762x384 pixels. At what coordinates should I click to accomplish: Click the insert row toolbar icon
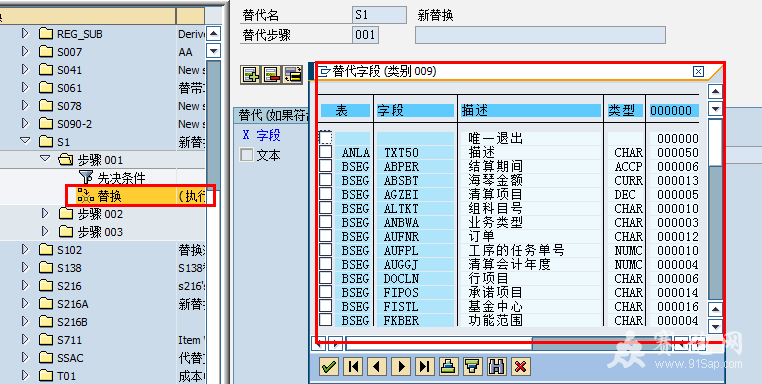(x=251, y=74)
